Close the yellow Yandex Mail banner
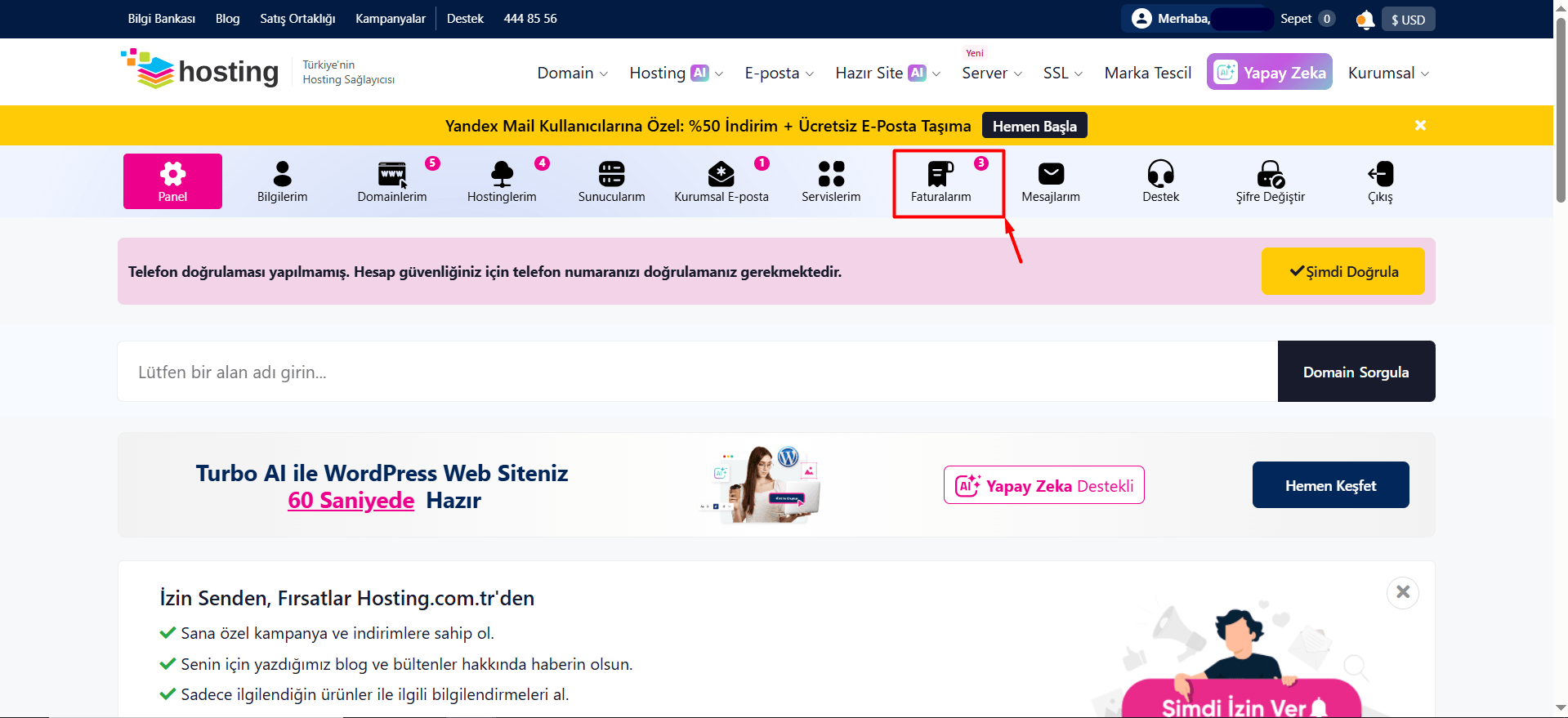Viewport: 1568px width, 718px height. point(1420,125)
